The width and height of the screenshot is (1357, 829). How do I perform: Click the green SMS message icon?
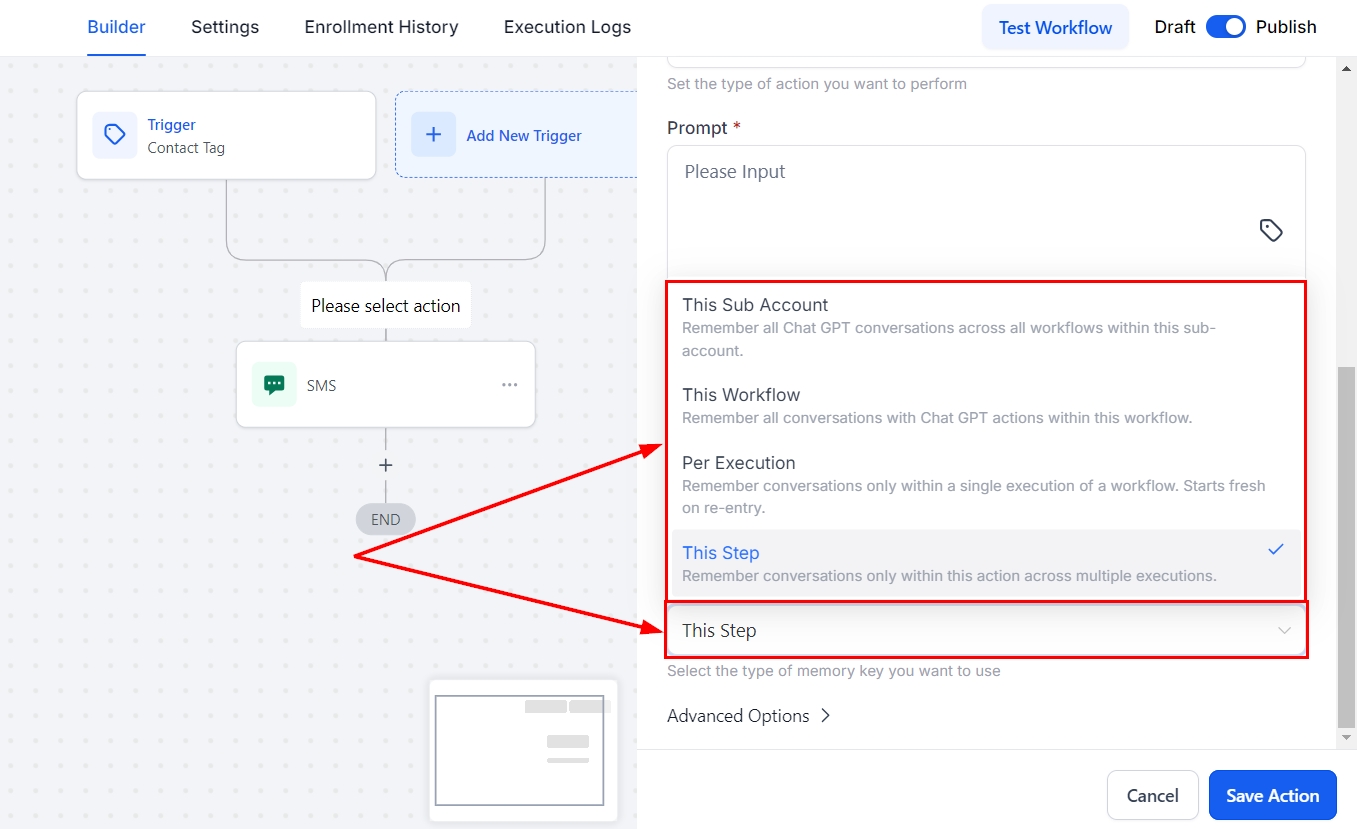coord(274,385)
